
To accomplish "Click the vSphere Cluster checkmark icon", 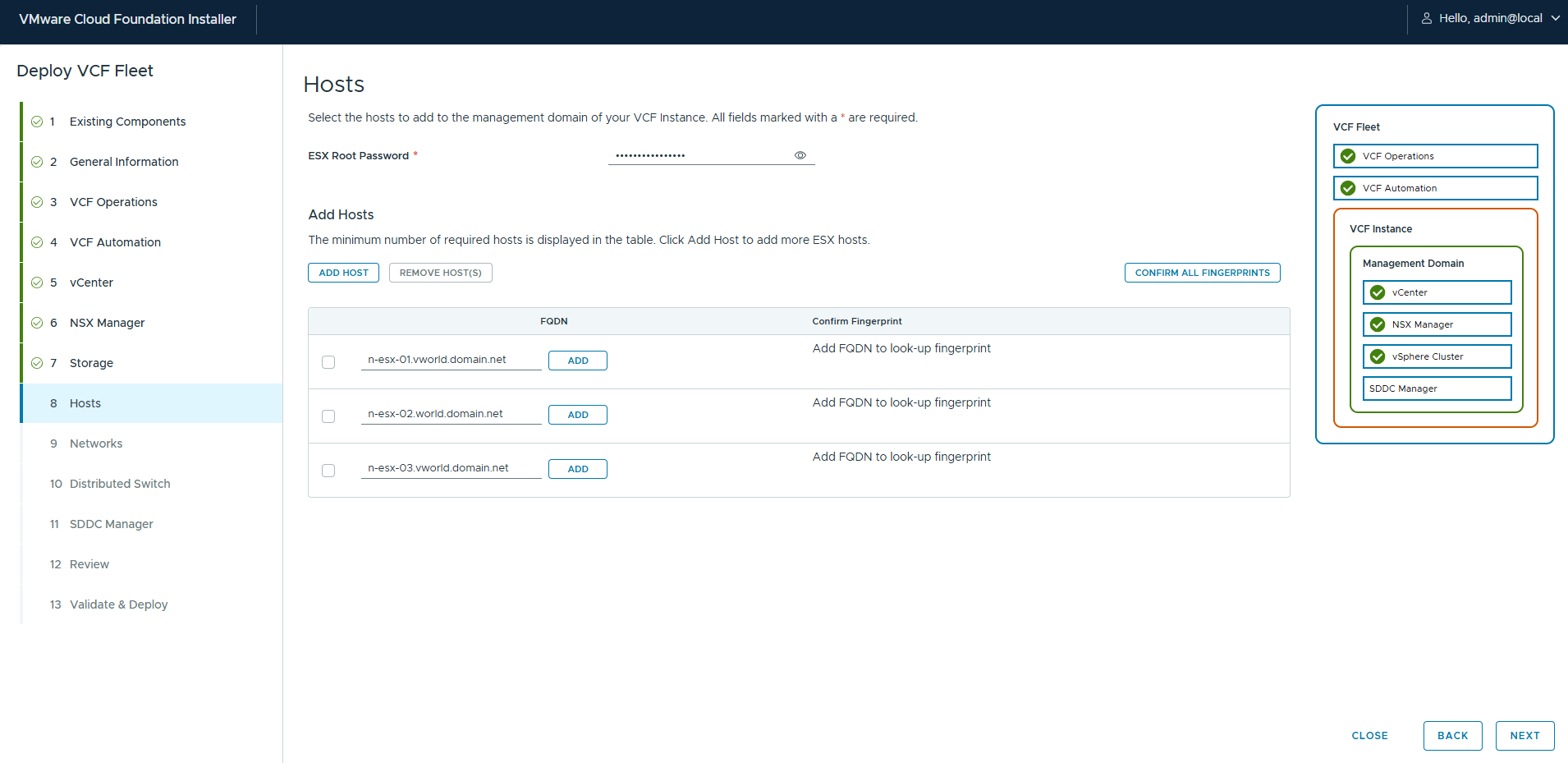I will [1378, 356].
